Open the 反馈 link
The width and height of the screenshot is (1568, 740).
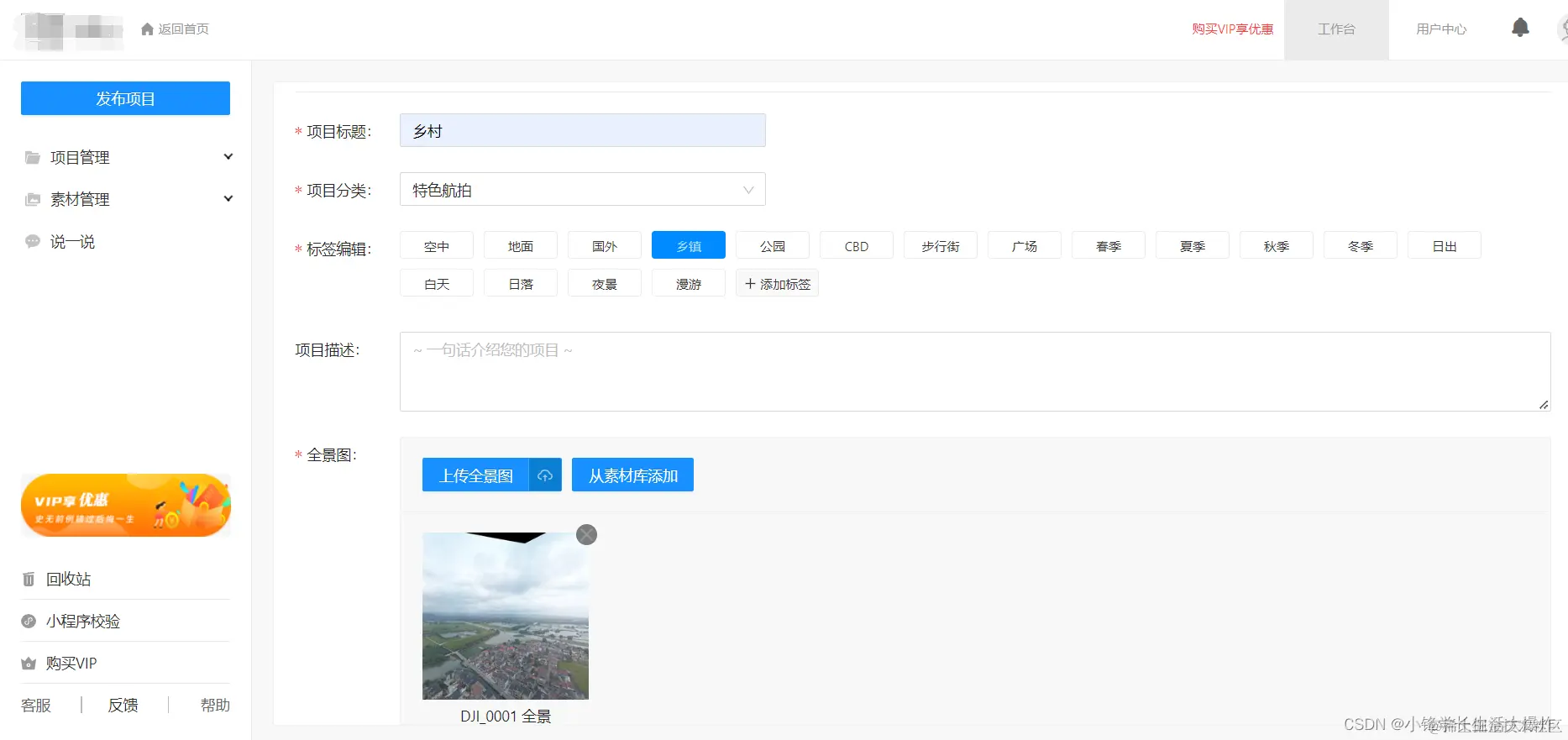[x=123, y=705]
